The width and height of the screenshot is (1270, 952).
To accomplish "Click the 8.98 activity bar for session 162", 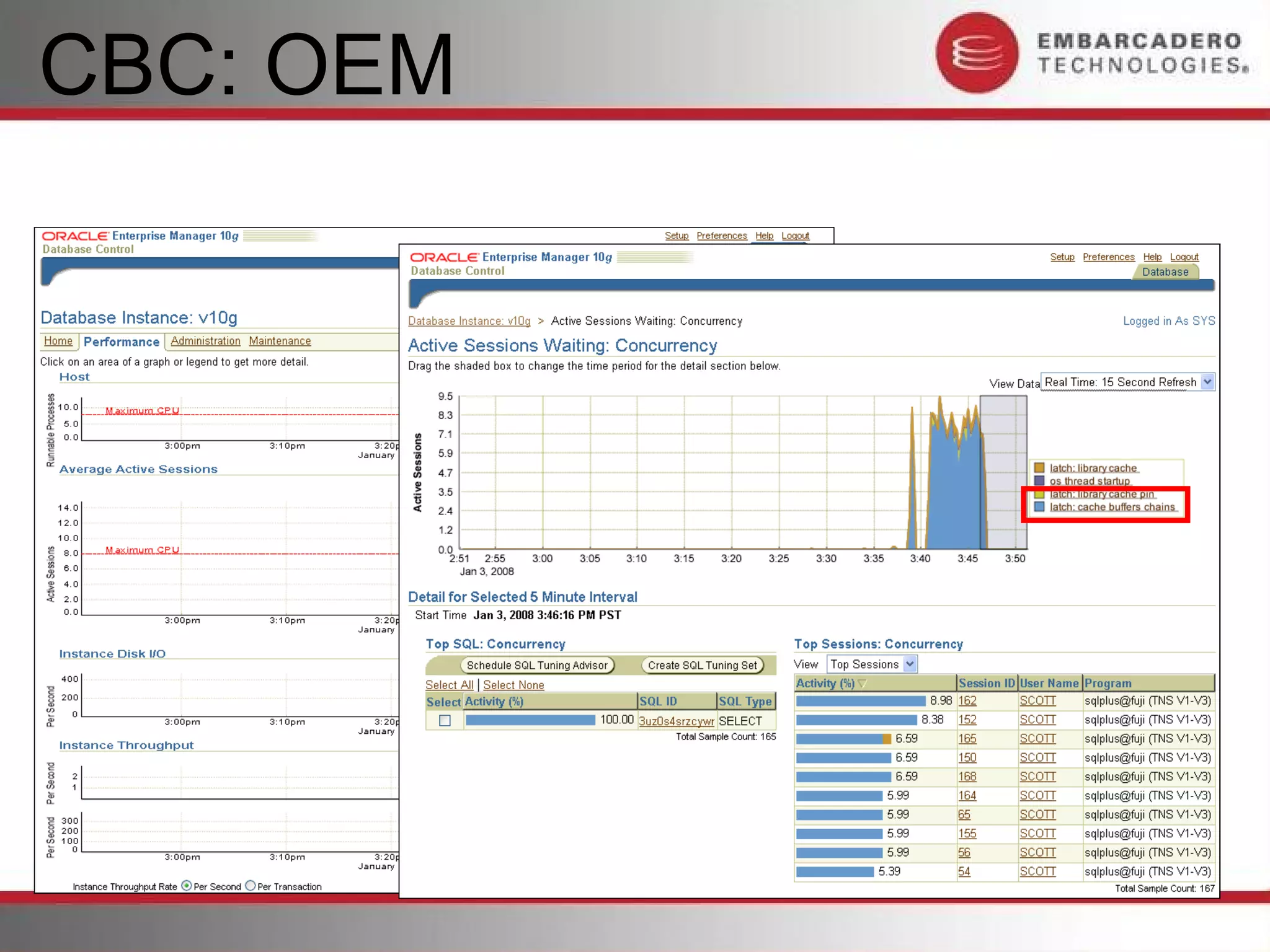I will pos(861,701).
